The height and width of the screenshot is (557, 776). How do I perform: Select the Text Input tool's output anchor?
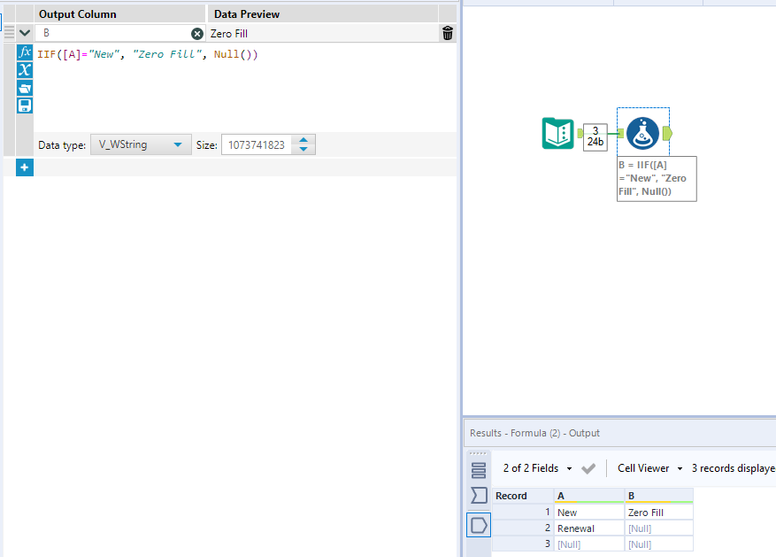tap(580, 133)
